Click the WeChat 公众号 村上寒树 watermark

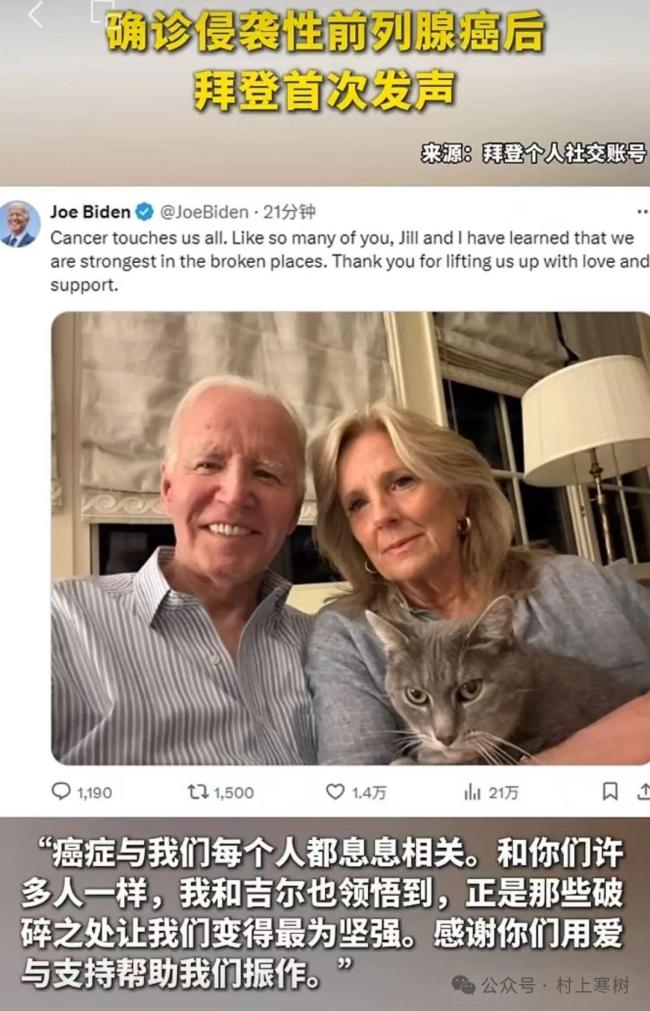(540, 985)
